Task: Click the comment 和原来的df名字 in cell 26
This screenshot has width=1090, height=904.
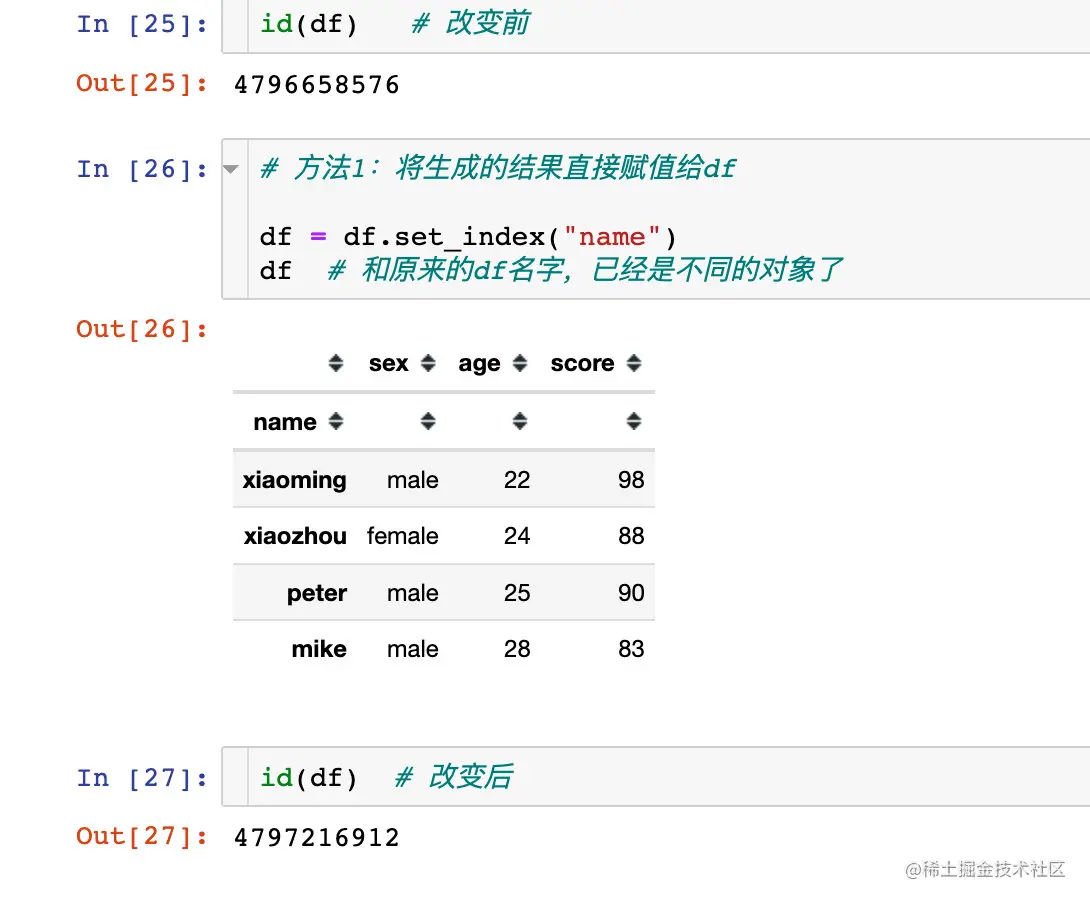Action: coord(585,270)
